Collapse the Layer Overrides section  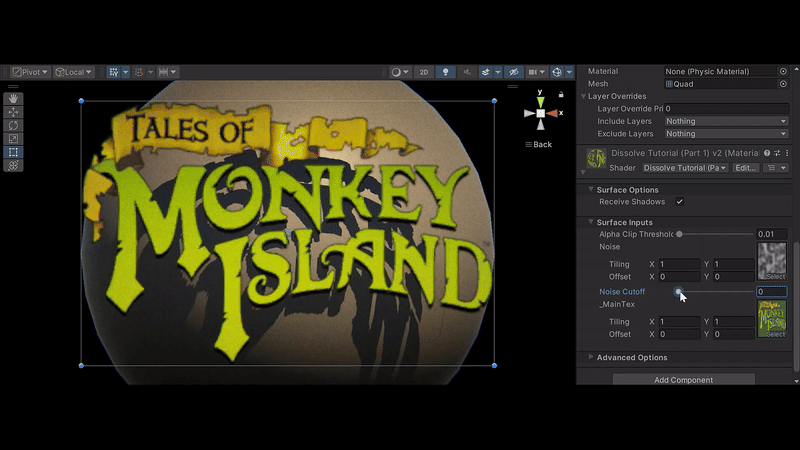click(583, 96)
